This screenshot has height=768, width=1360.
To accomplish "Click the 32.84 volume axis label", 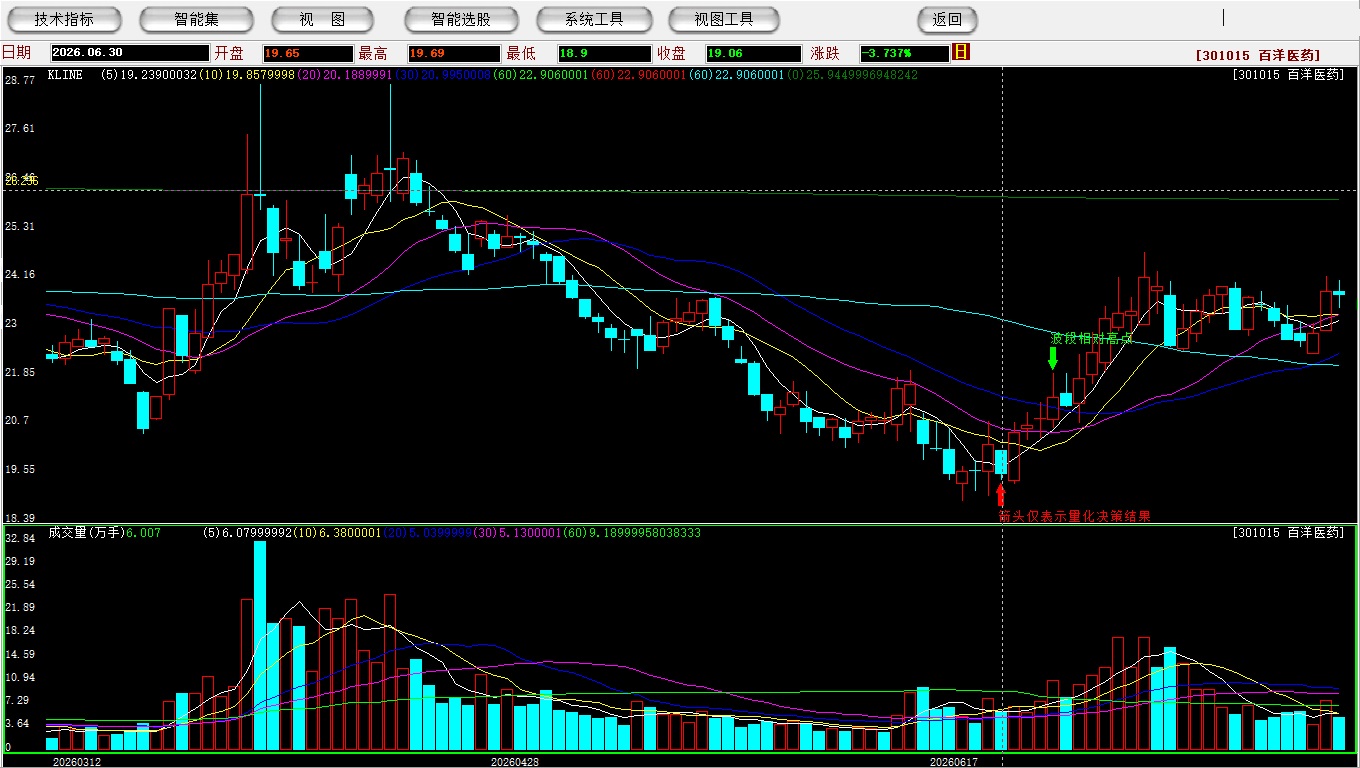I will [20, 538].
